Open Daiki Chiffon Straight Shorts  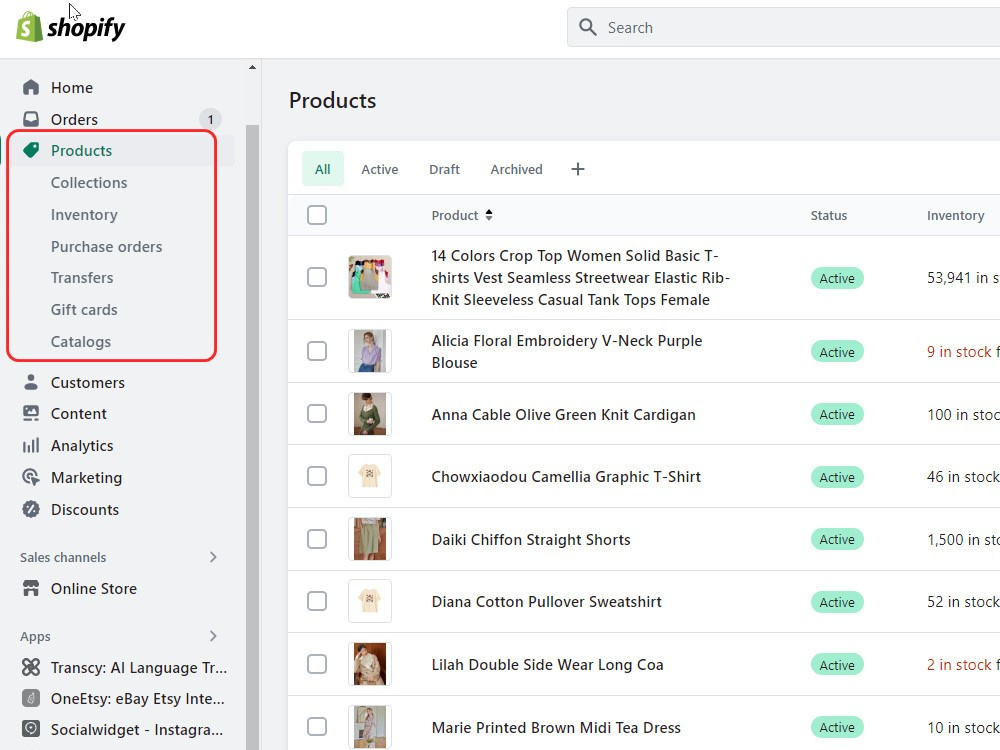531,540
